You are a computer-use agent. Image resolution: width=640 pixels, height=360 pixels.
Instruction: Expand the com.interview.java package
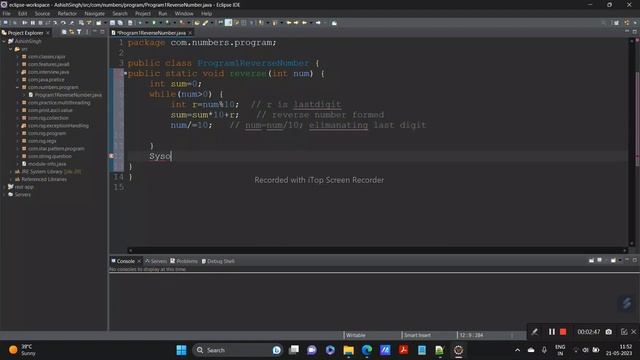click(x=18, y=72)
